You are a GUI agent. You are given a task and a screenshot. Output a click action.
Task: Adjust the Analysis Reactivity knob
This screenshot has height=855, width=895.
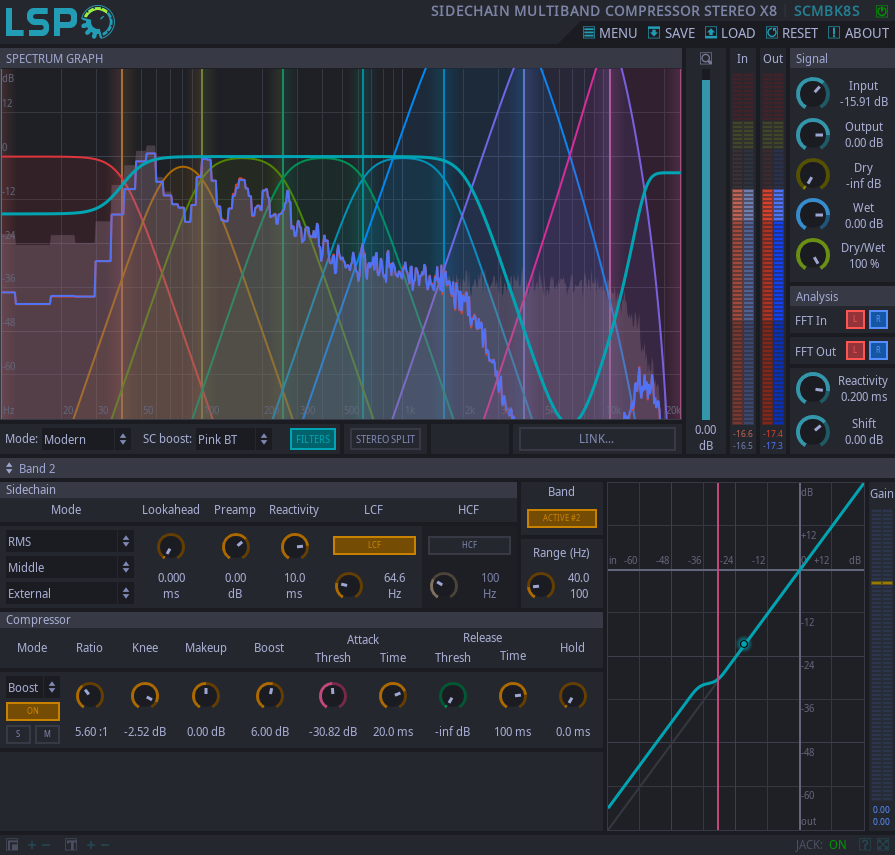pos(813,389)
